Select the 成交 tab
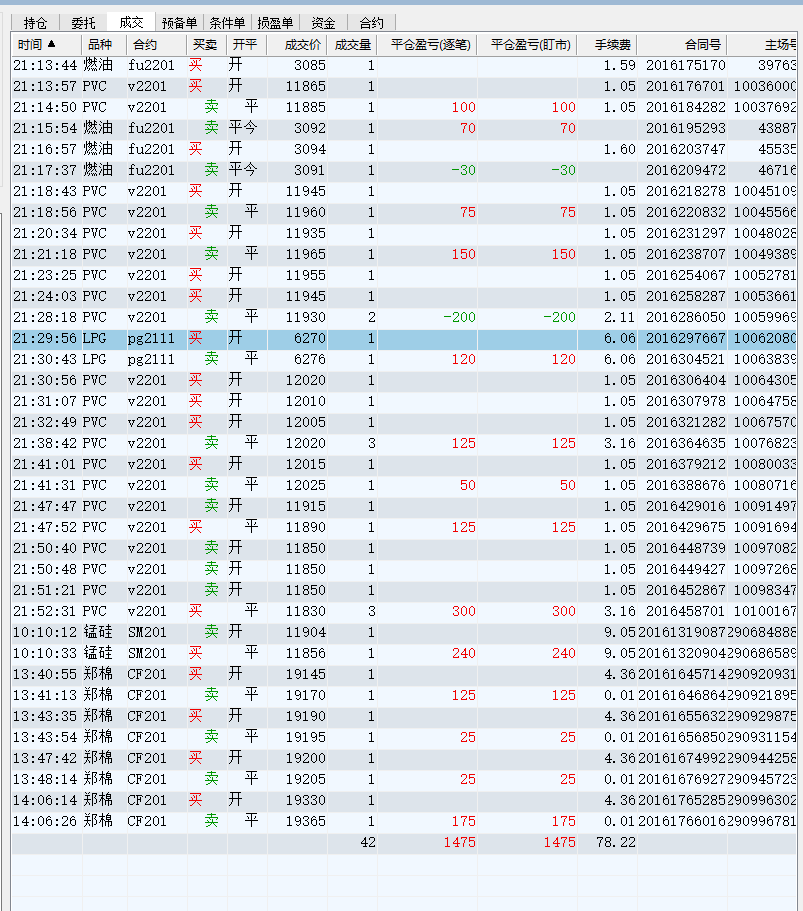 click(131, 22)
